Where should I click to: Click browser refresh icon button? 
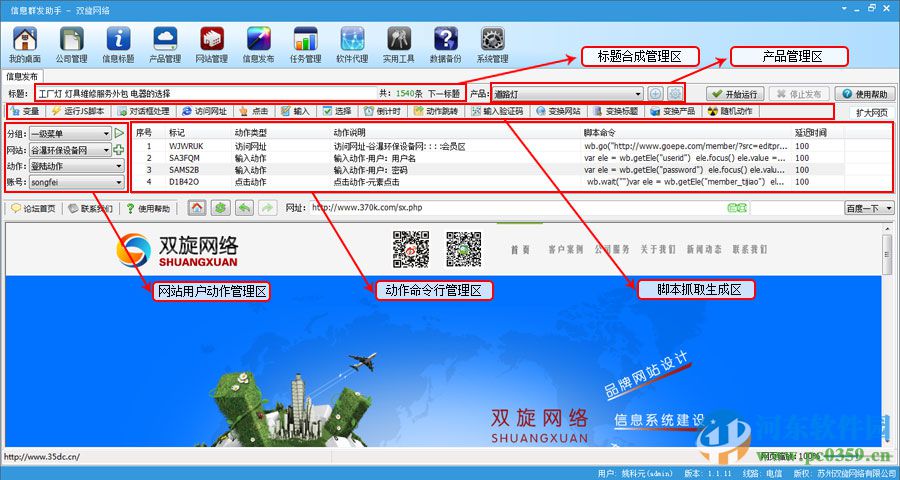coord(220,208)
